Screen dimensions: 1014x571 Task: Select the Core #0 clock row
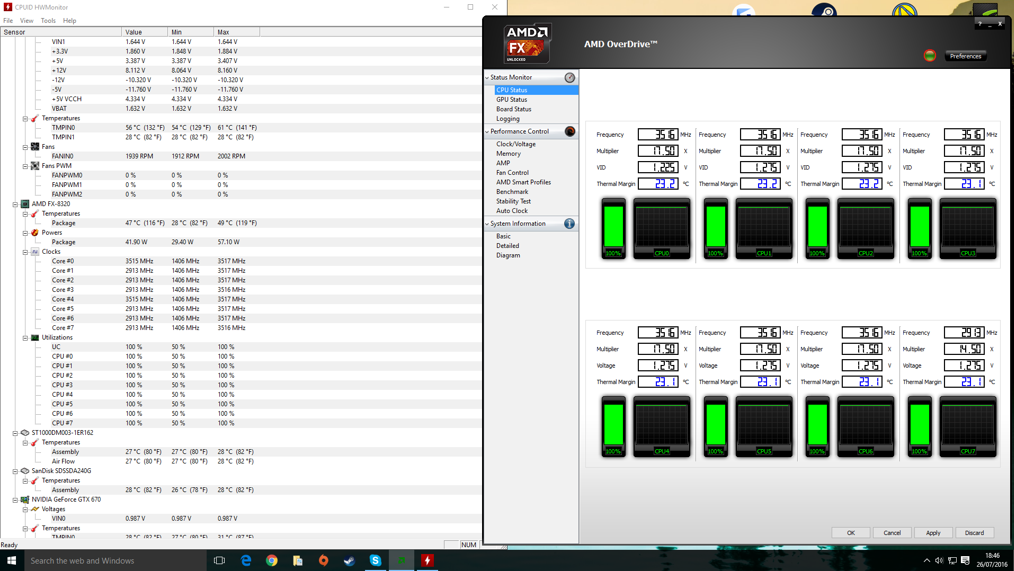pos(241,261)
